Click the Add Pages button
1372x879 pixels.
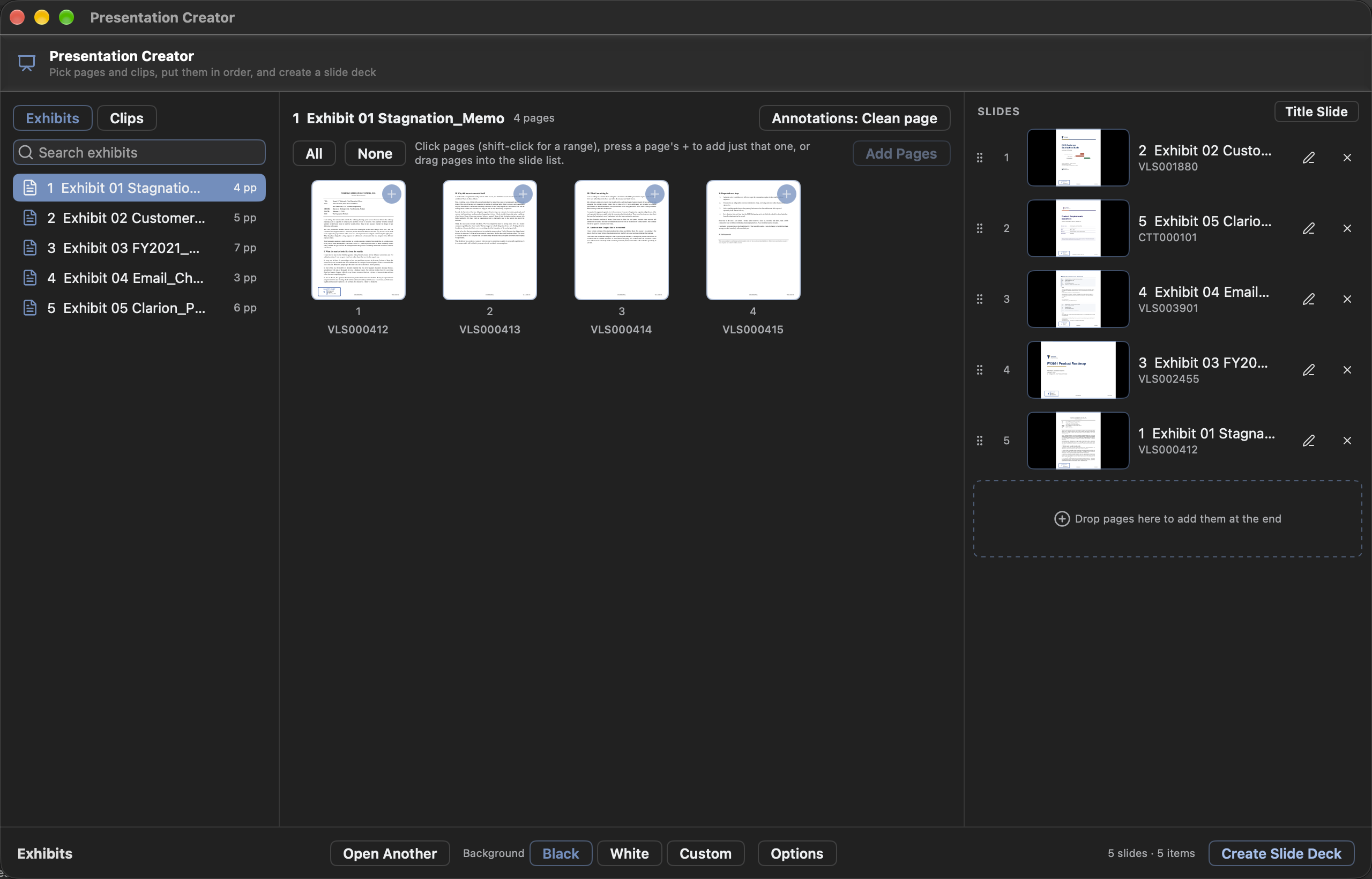tap(901, 153)
